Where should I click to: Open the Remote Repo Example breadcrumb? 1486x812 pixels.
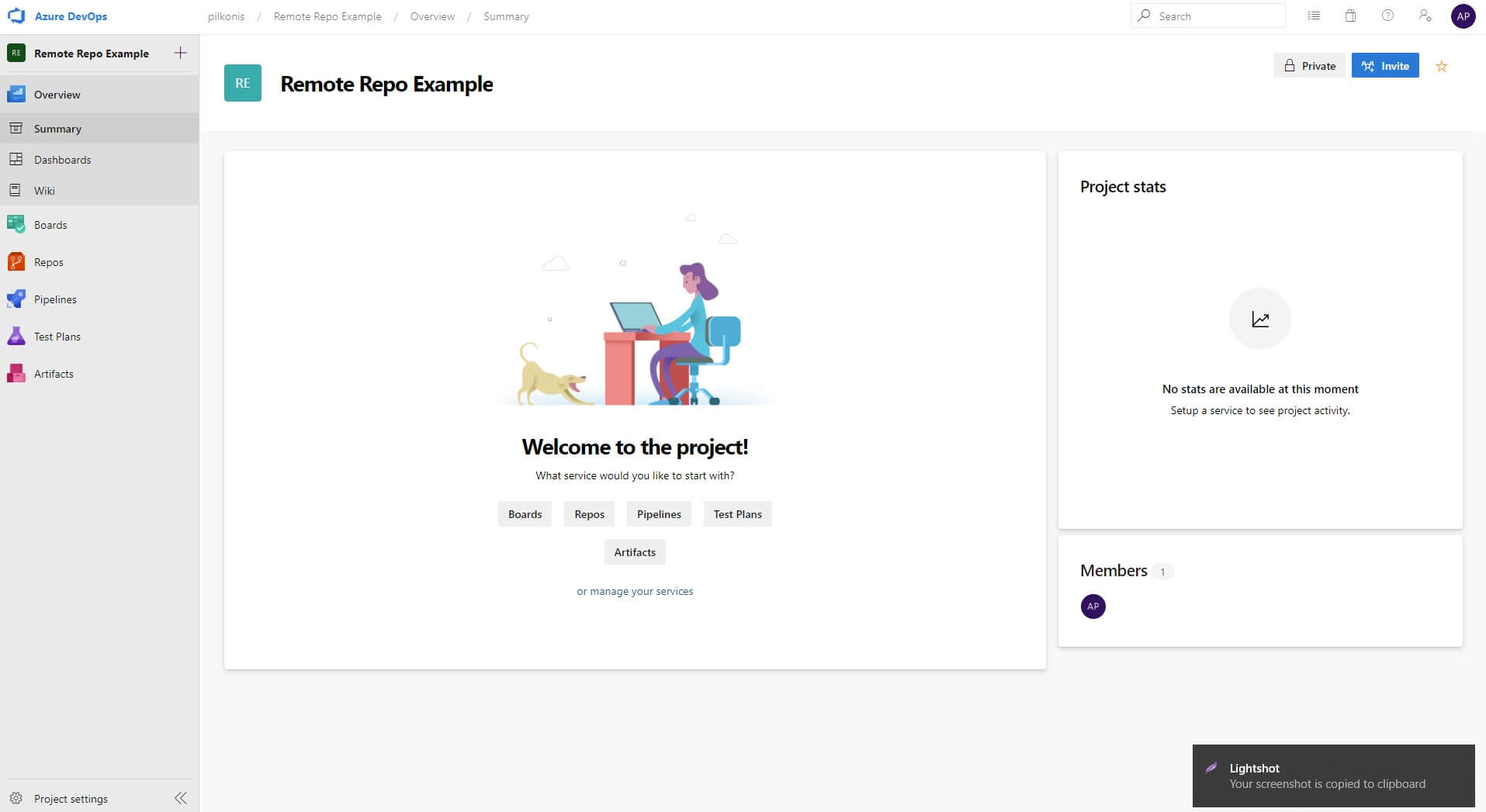[x=327, y=16]
